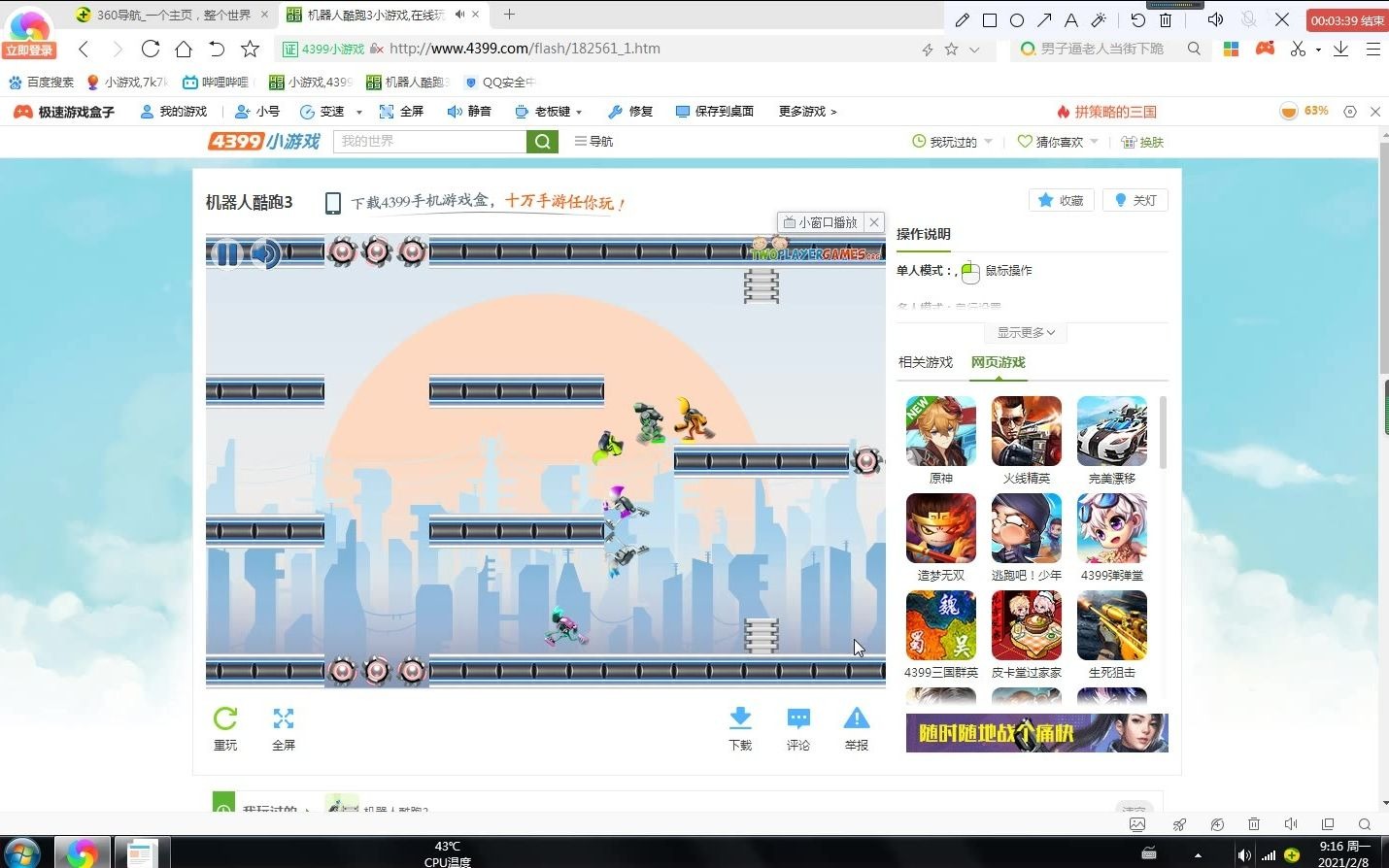The image size is (1389, 868).
Task: Add the game to favorites with 收藏
Action: click(1061, 200)
